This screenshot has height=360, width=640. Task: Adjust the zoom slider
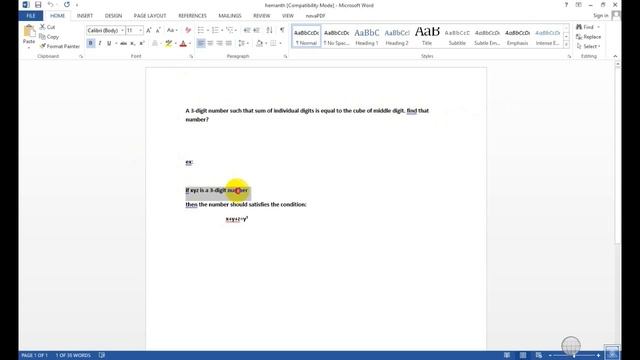574,356
